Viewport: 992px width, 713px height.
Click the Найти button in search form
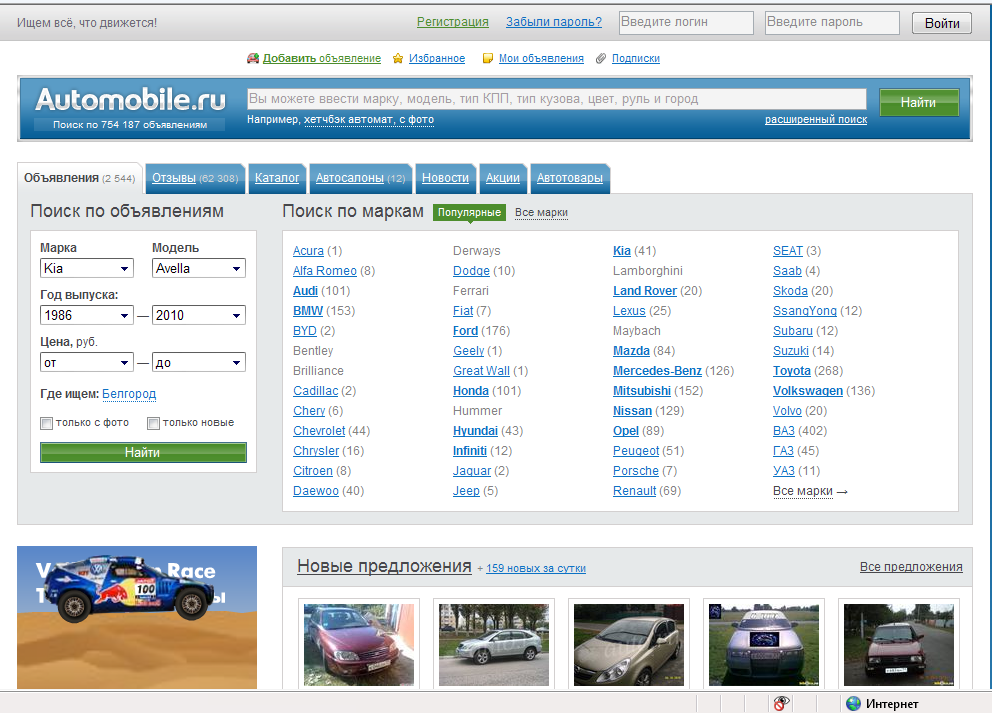click(x=144, y=452)
